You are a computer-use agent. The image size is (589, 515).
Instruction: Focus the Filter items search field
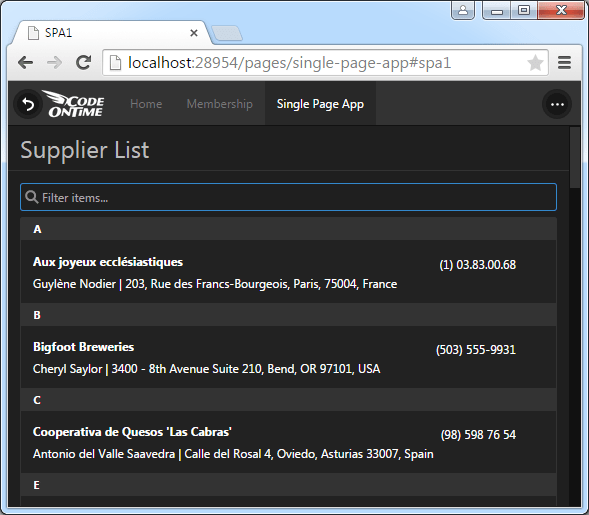[x=288, y=197]
